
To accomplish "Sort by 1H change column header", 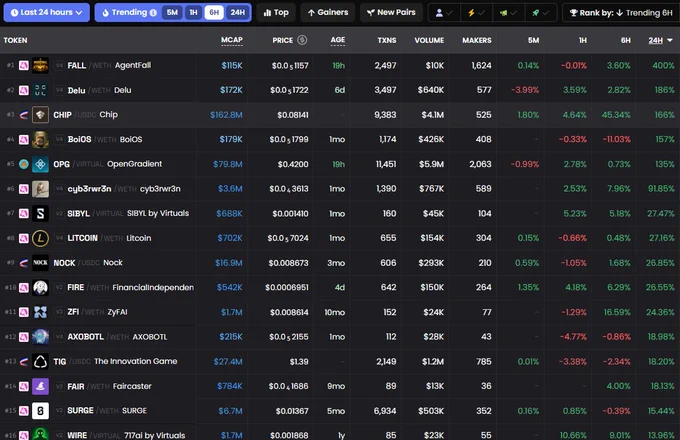I will [582, 40].
